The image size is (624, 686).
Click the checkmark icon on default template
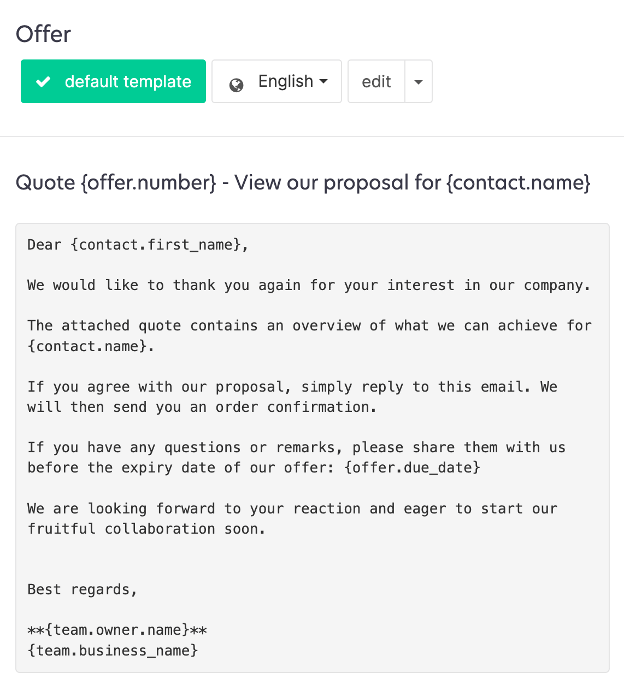coord(43,82)
